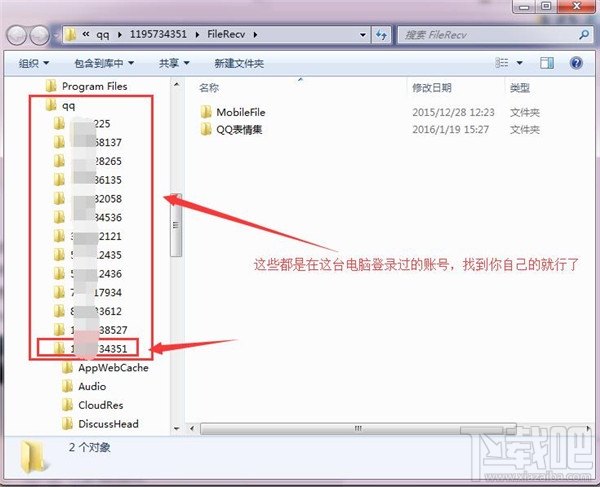Click the tree pane up arrow
The image size is (600, 487).
(176, 84)
